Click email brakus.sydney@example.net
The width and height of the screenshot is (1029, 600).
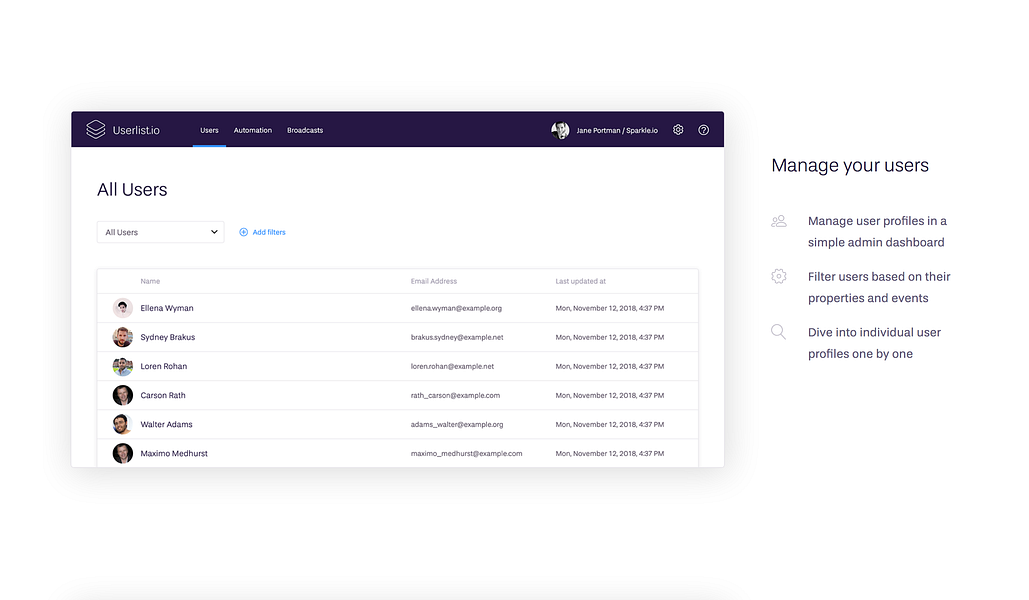pyautogui.click(x=457, y=337)
